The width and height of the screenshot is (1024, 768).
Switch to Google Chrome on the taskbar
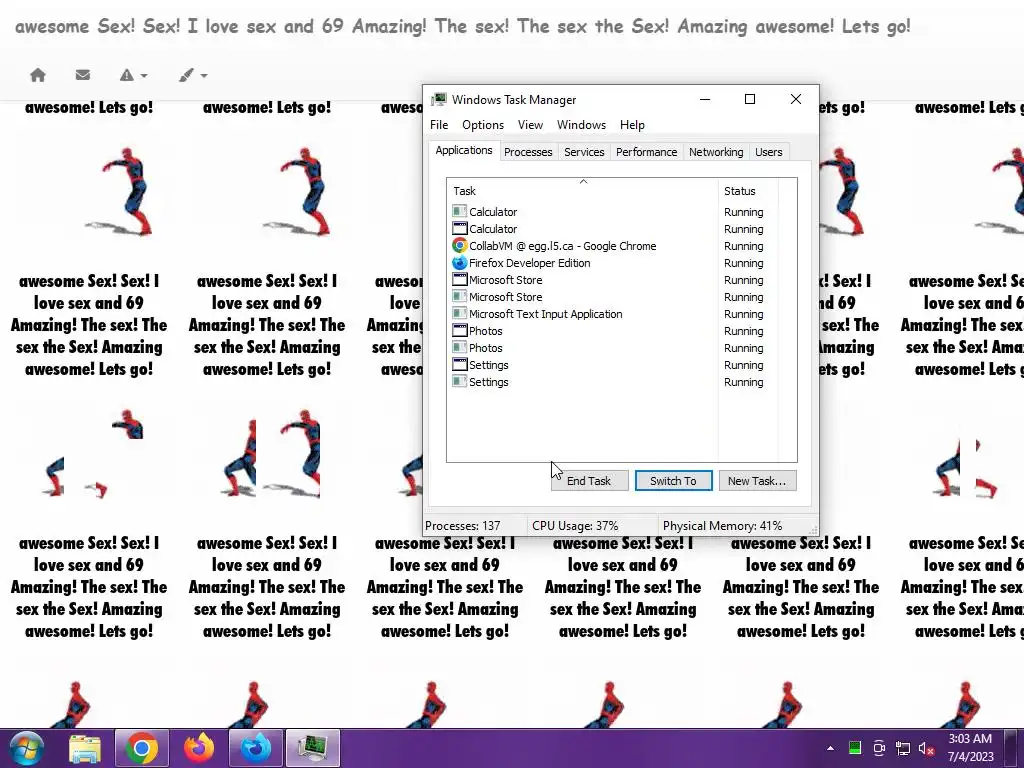[142, 748]
